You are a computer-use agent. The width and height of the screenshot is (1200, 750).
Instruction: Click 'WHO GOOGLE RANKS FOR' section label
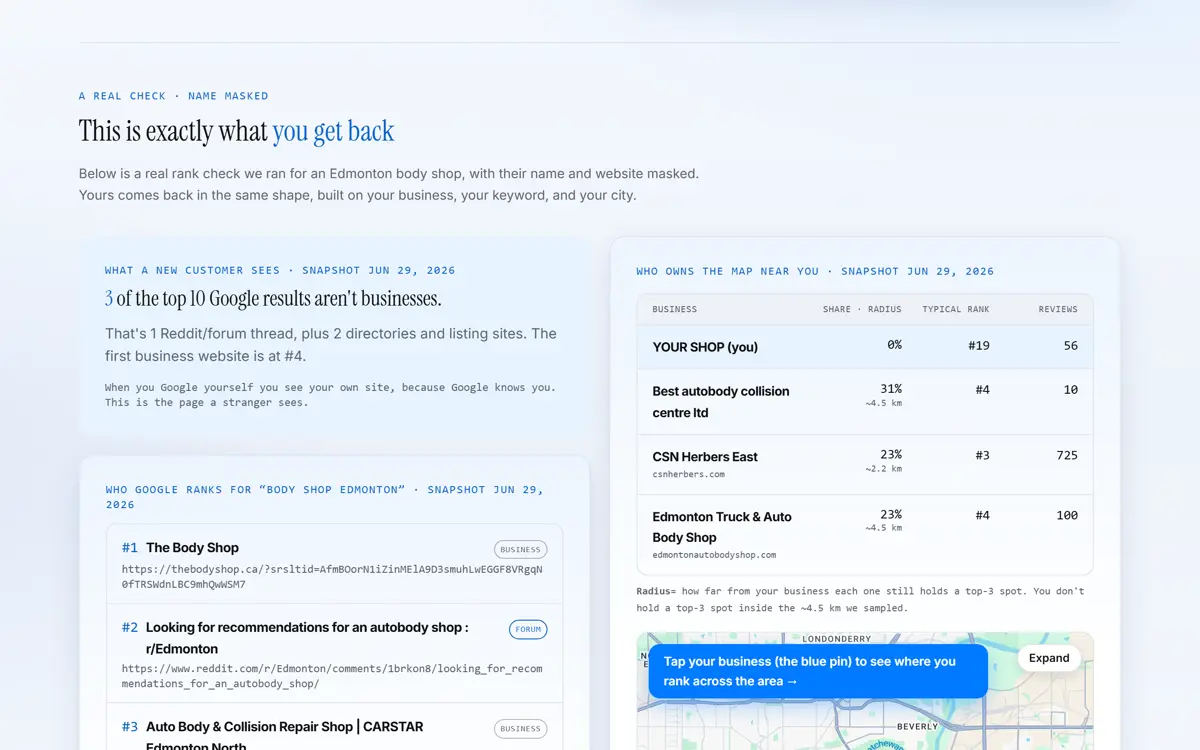coord(325,497)
